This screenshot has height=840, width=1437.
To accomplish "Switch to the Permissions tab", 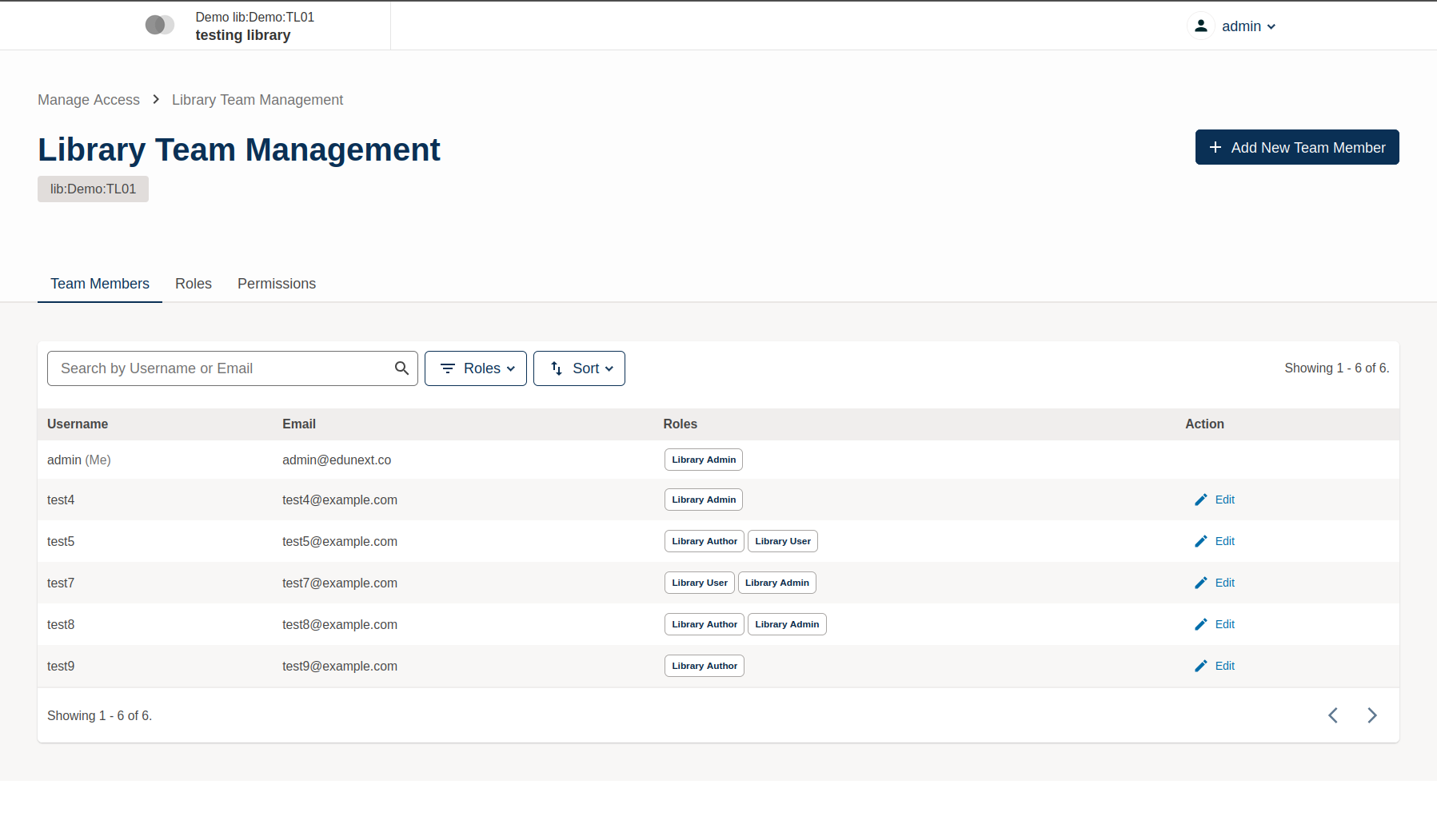I will (276, 284).
